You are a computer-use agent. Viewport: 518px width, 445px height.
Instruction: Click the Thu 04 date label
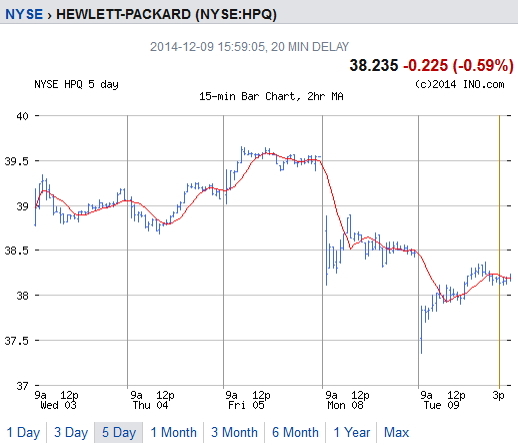point(150,405)
